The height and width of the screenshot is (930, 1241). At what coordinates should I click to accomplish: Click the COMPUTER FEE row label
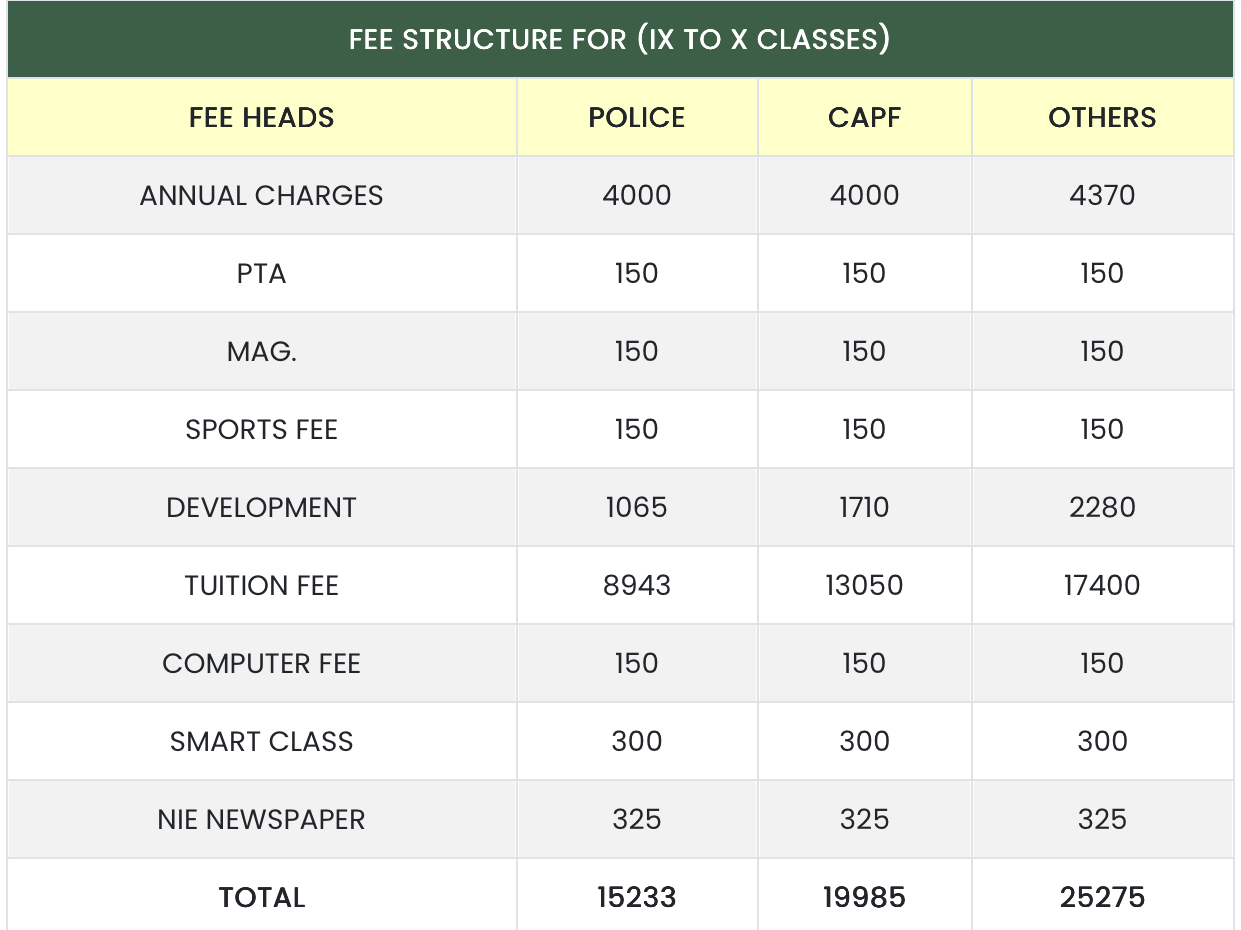pyautogui.click(x=262, y=663)
